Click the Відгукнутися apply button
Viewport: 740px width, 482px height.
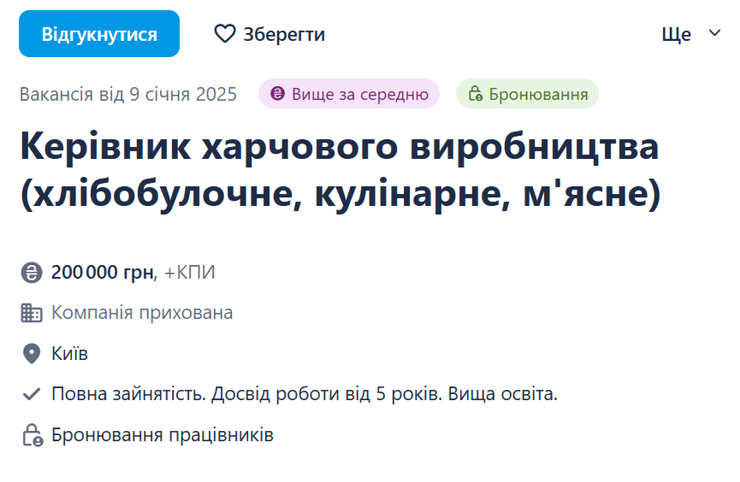click(99, 34)
